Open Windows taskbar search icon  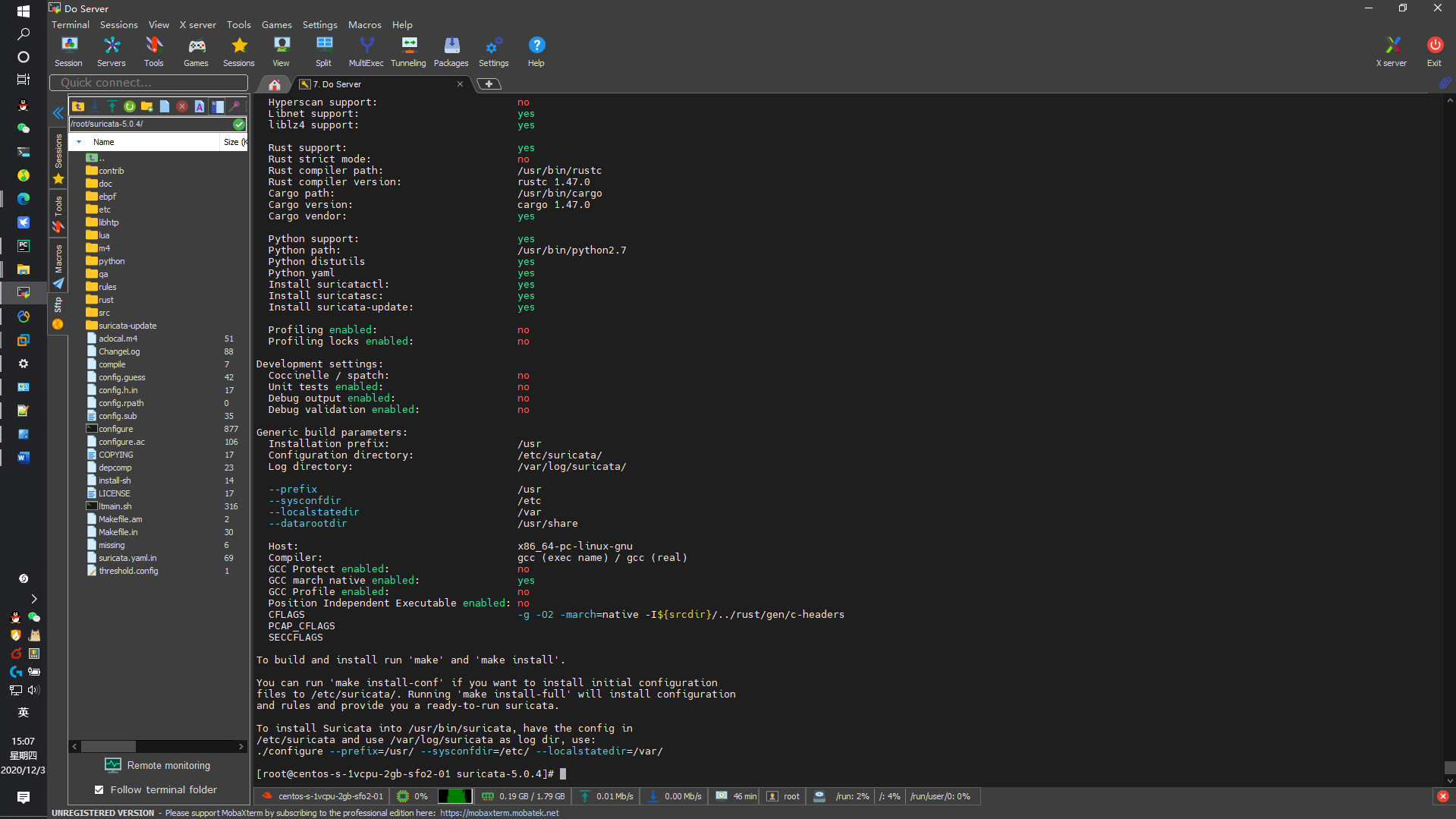point(23,34)
